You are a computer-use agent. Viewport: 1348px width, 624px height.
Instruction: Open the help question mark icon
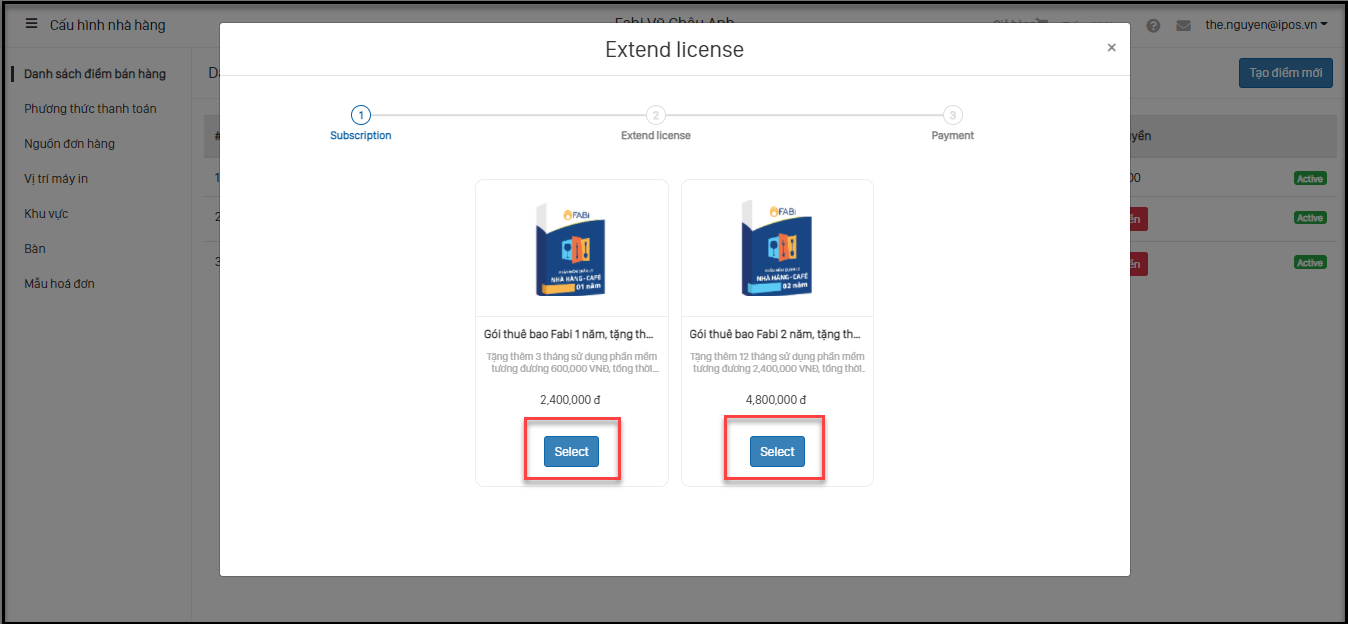[x=1153, y=25]
